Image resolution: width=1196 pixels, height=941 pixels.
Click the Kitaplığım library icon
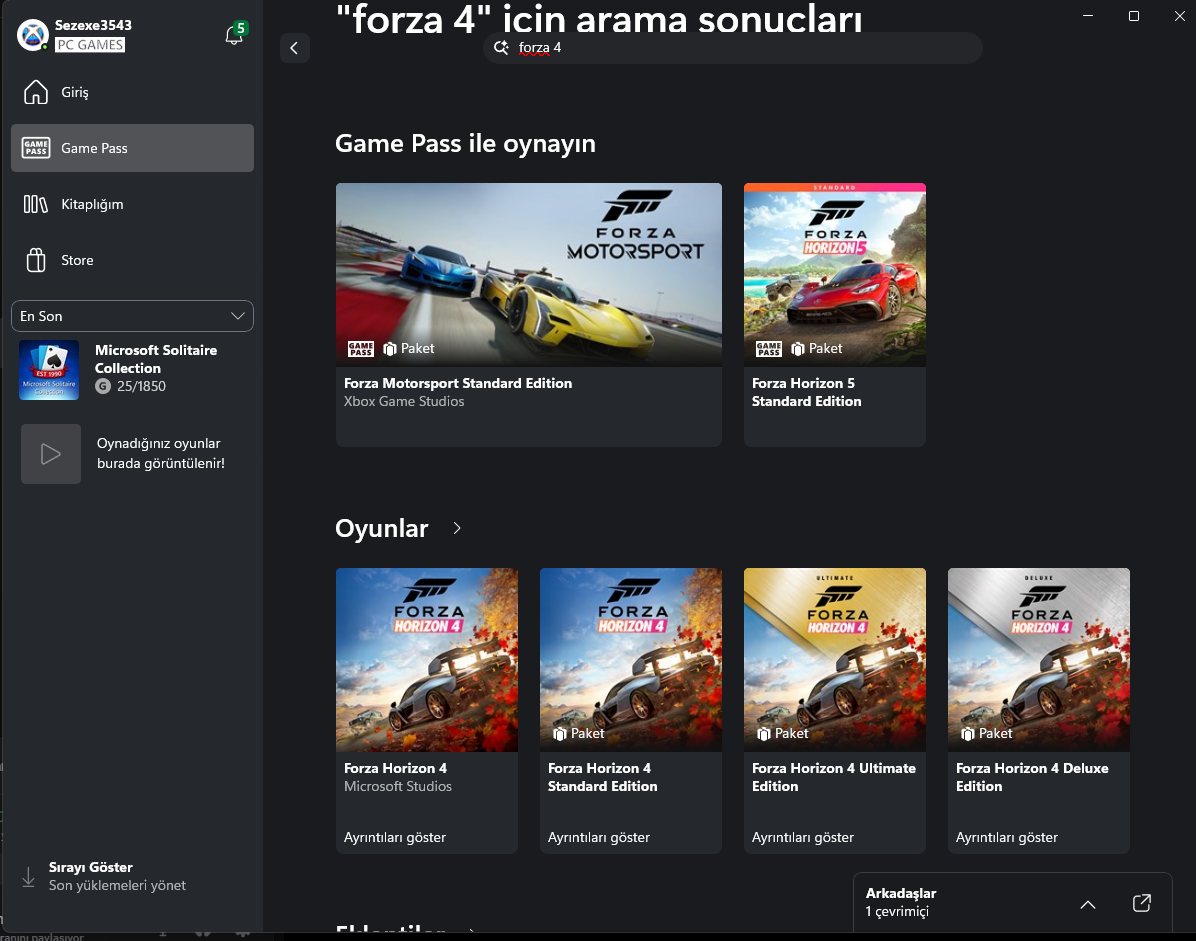[x=36, y=204]
